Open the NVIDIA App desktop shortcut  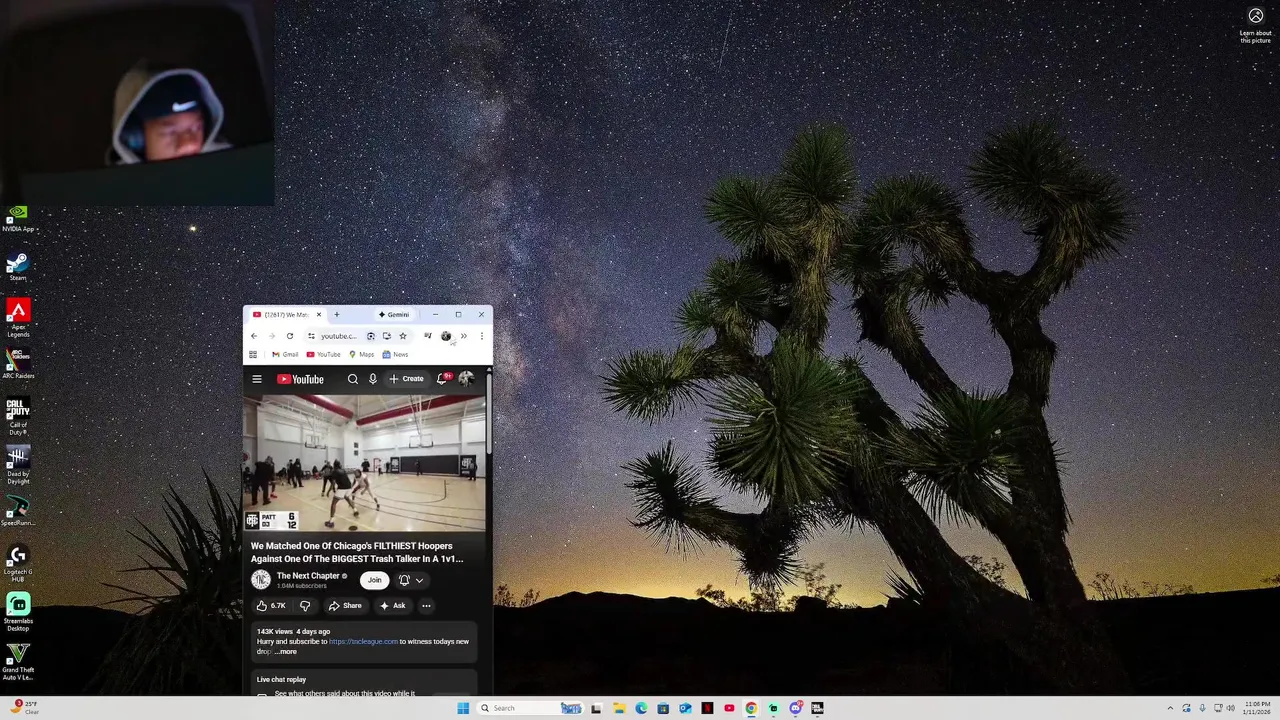point(18,218)
